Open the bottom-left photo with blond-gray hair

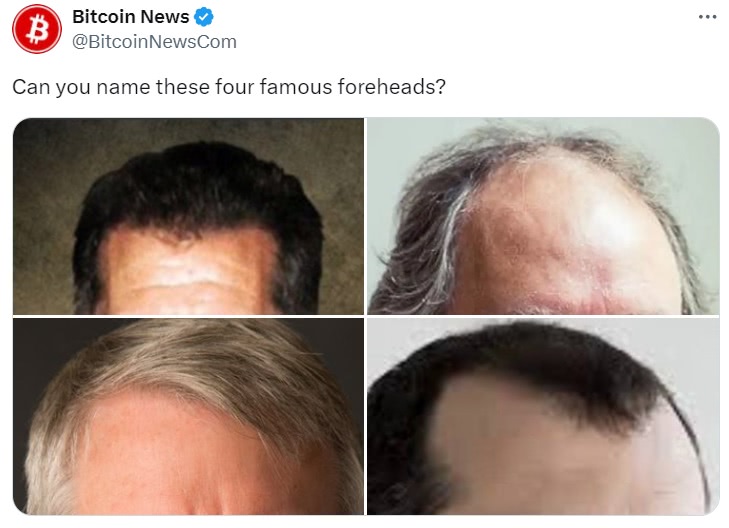[x=188, y=416]
